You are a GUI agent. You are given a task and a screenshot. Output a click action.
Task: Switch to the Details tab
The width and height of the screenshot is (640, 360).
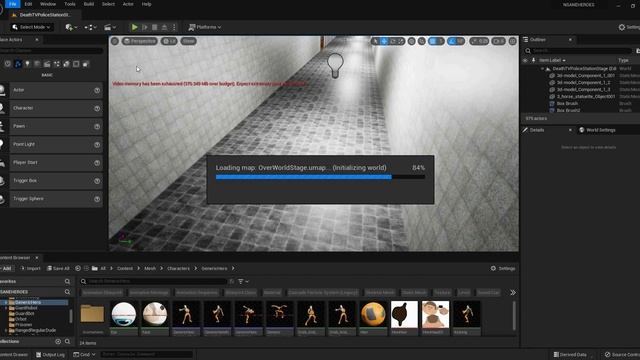point(537,130)
